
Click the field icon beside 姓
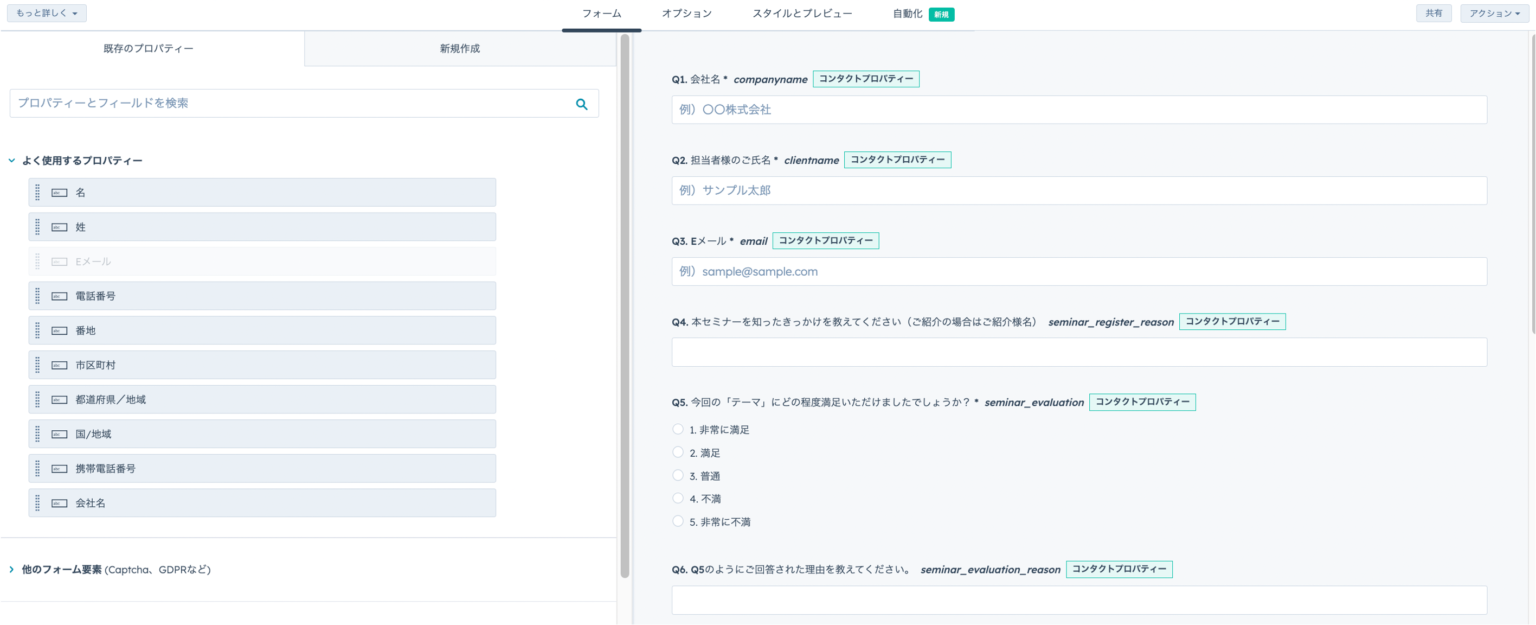59,227
